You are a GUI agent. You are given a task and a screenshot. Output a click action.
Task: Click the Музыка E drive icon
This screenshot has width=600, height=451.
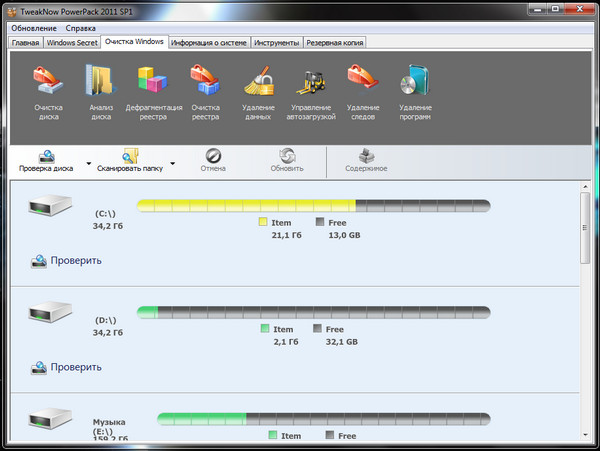pyautogui.click(x=50, y=418)
